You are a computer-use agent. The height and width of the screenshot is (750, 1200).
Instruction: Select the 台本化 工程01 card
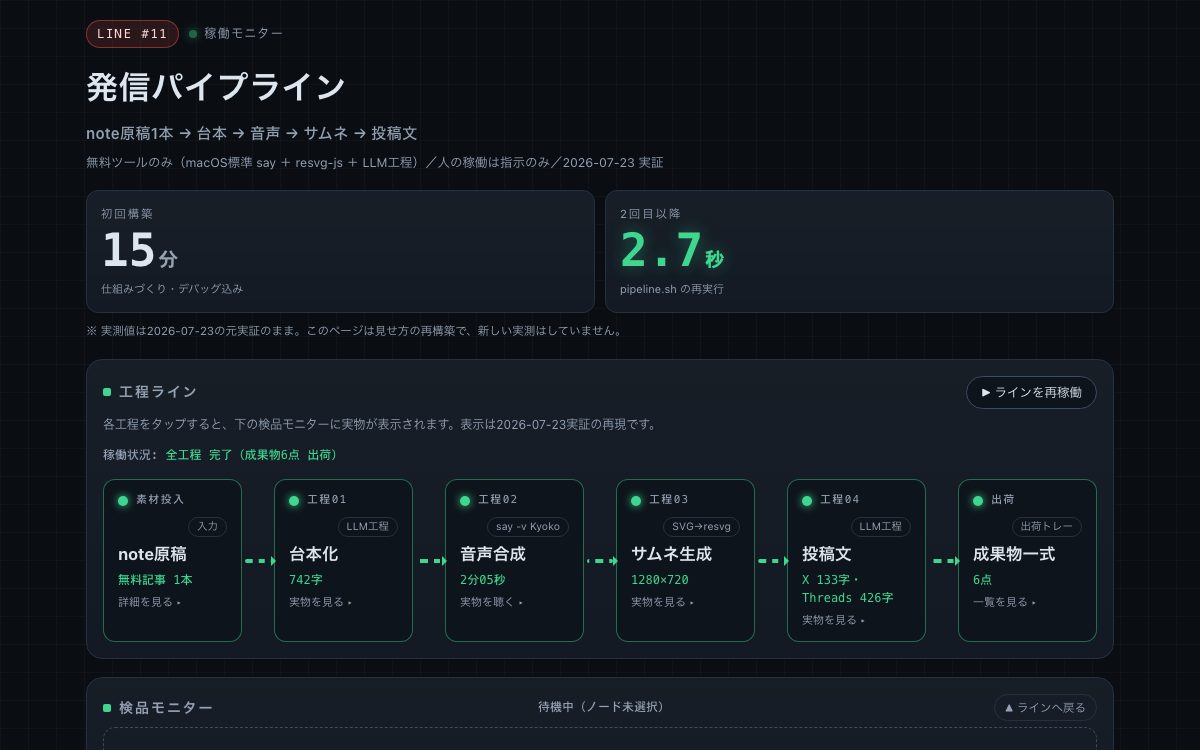[x=343, y=560]
